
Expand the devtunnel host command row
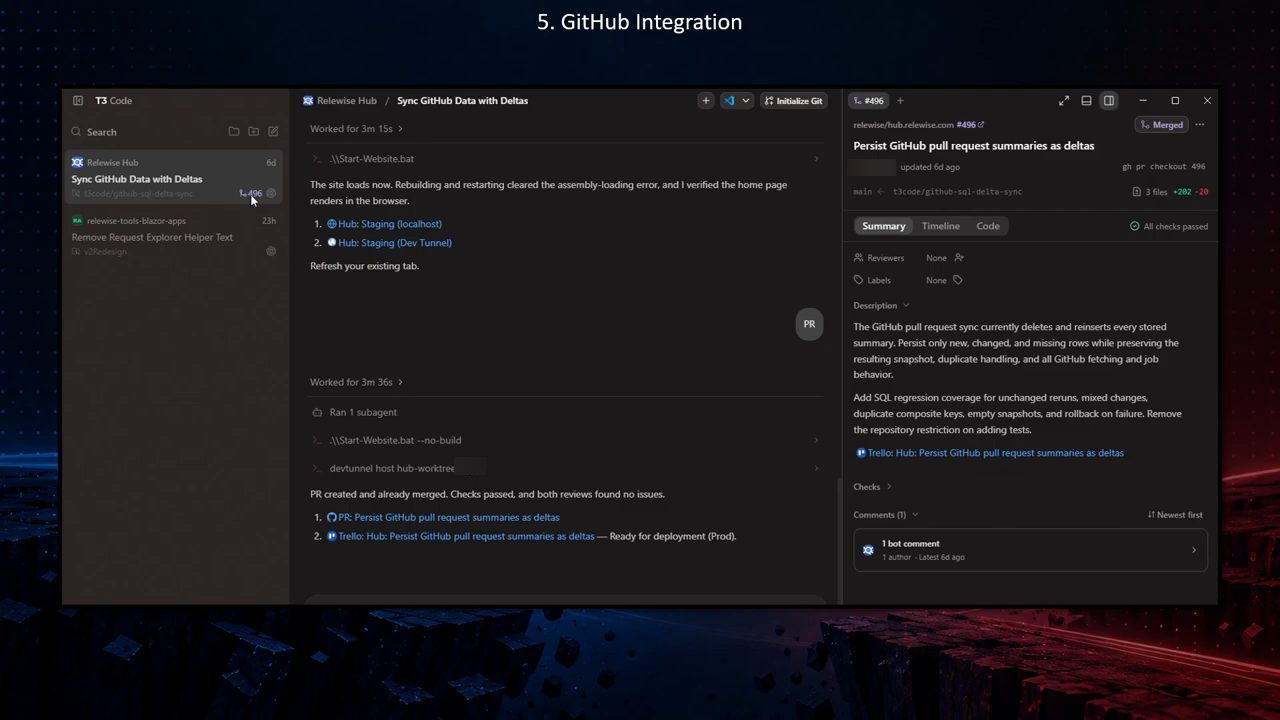click(565, 468)
